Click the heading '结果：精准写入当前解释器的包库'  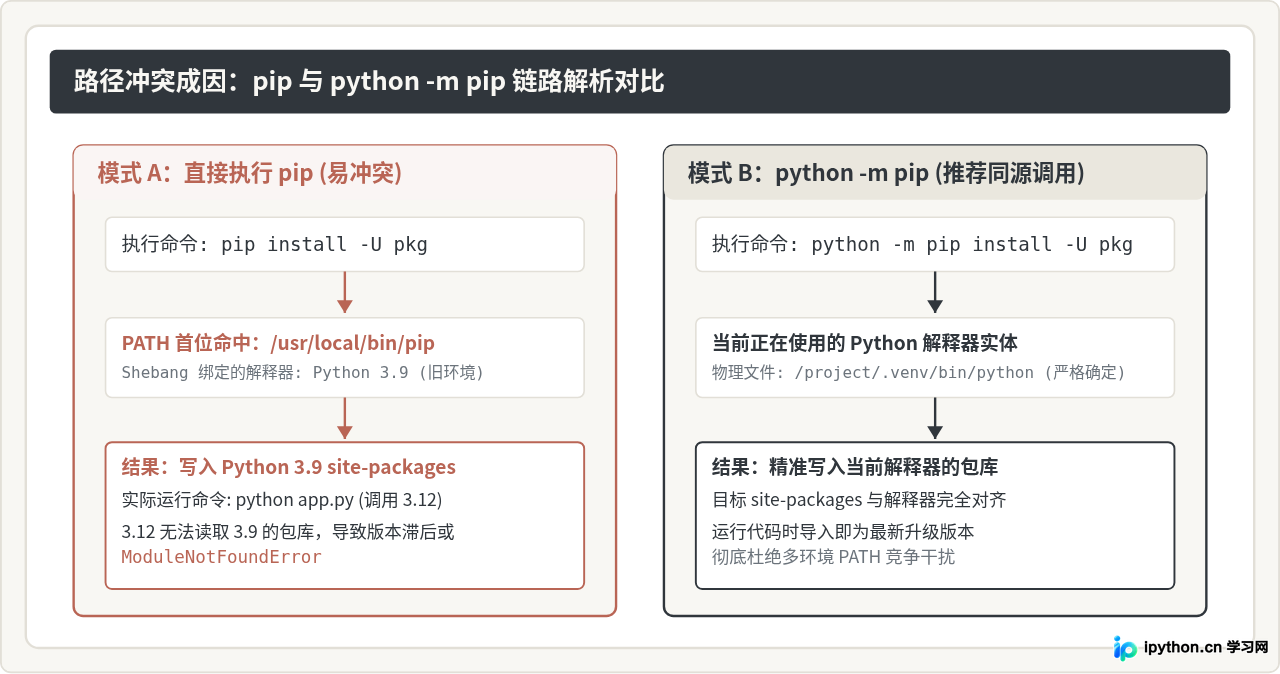855,467
